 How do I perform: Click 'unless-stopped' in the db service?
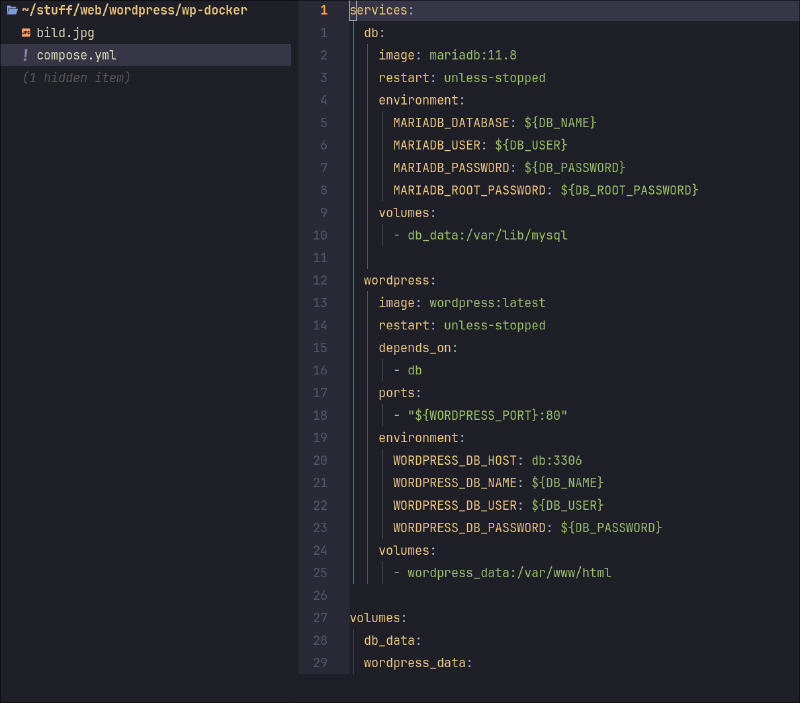494,78
